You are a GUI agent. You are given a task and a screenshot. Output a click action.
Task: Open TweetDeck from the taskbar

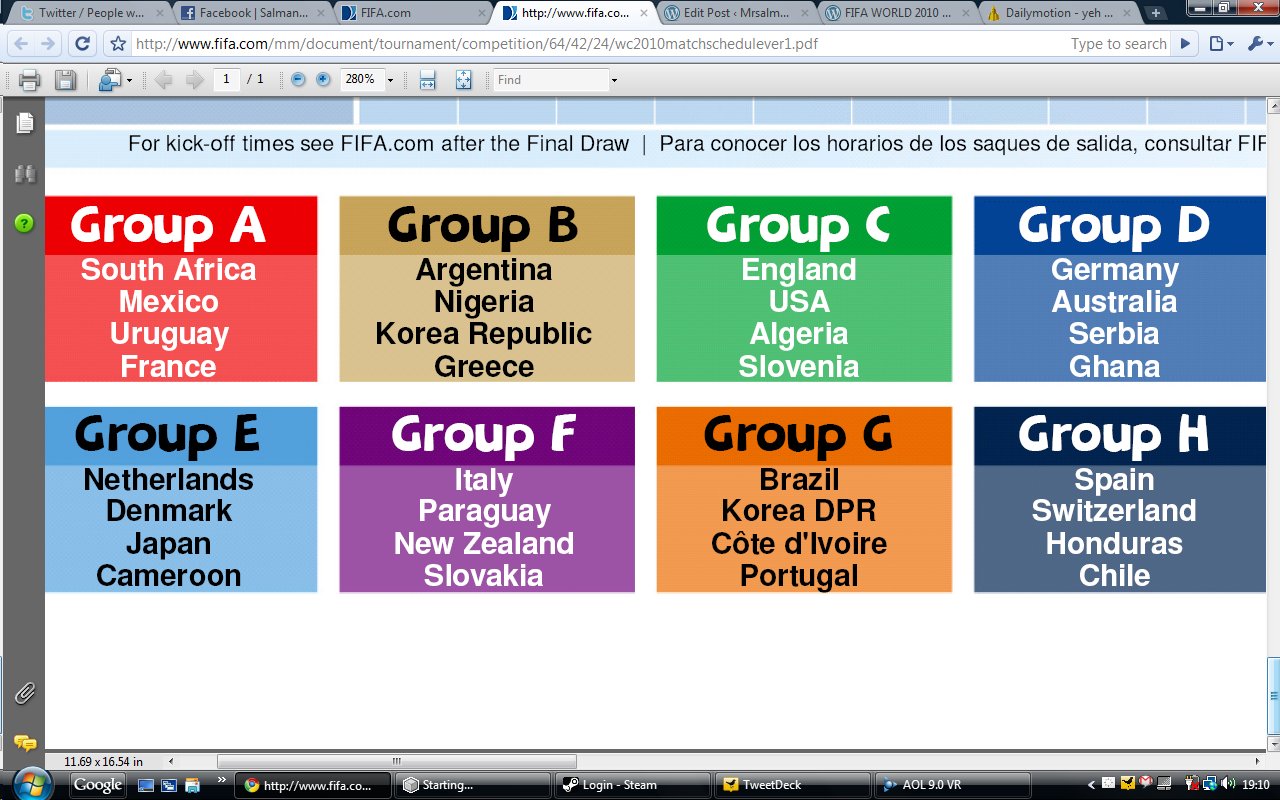click(790, 784)
